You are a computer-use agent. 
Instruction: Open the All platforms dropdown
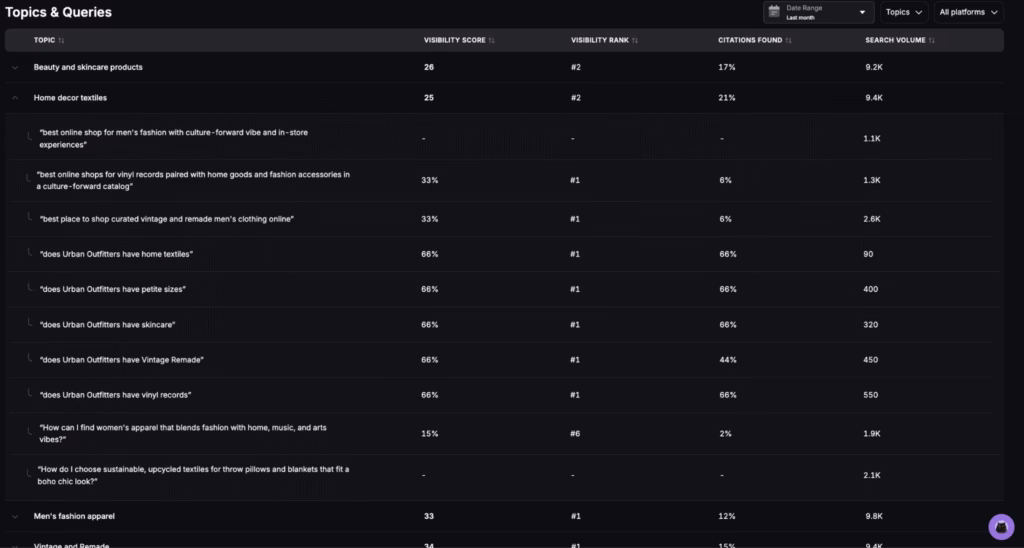click(x=968, y=12)
